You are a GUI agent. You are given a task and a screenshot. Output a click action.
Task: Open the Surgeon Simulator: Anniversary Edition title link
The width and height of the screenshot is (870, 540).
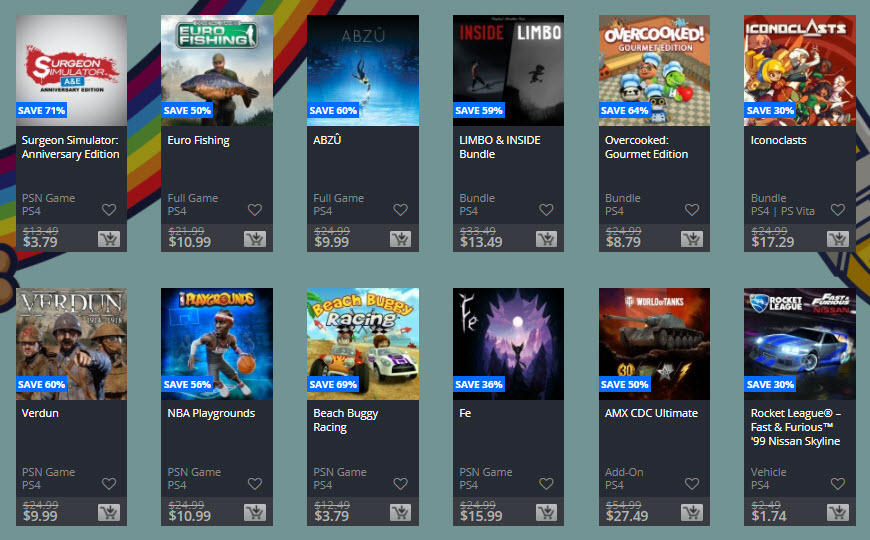[x=70, y=147]
